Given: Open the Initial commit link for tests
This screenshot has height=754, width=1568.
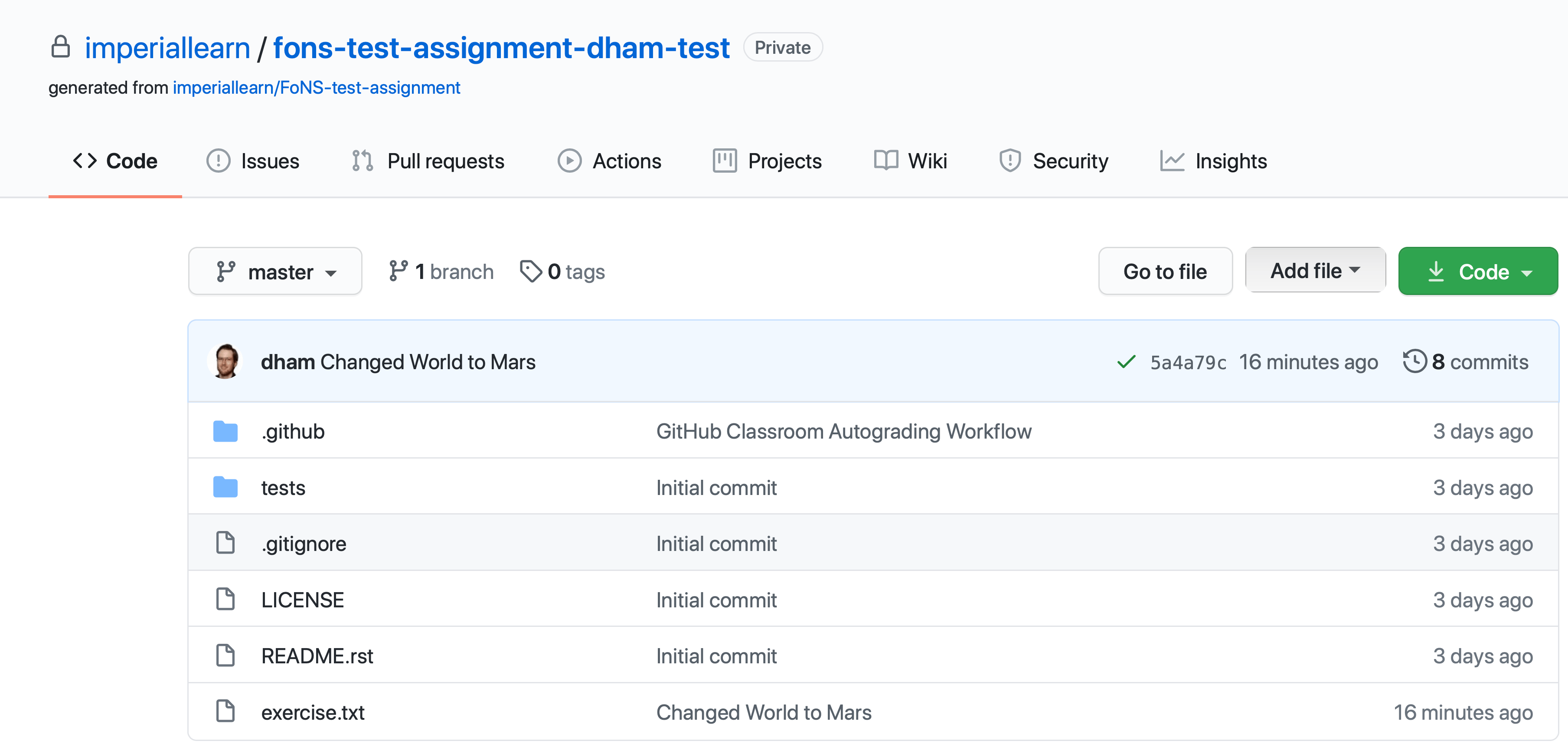Looking at the screenshot, I should pyautogui.click(x=716, y=488).
